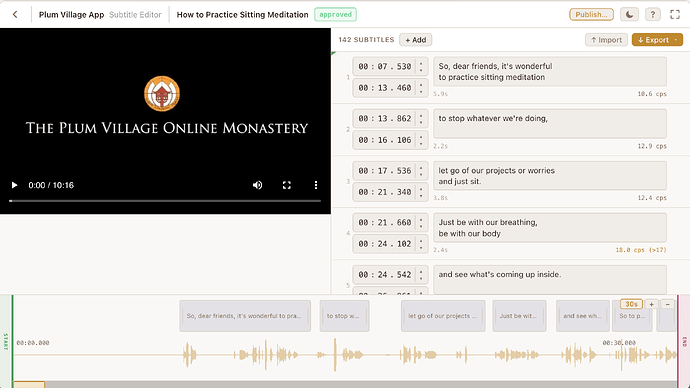The width and height of the screenshot is (690, 388).
Task: Click the '142 SUBTITLES' count label
Action: pos(366,40)
